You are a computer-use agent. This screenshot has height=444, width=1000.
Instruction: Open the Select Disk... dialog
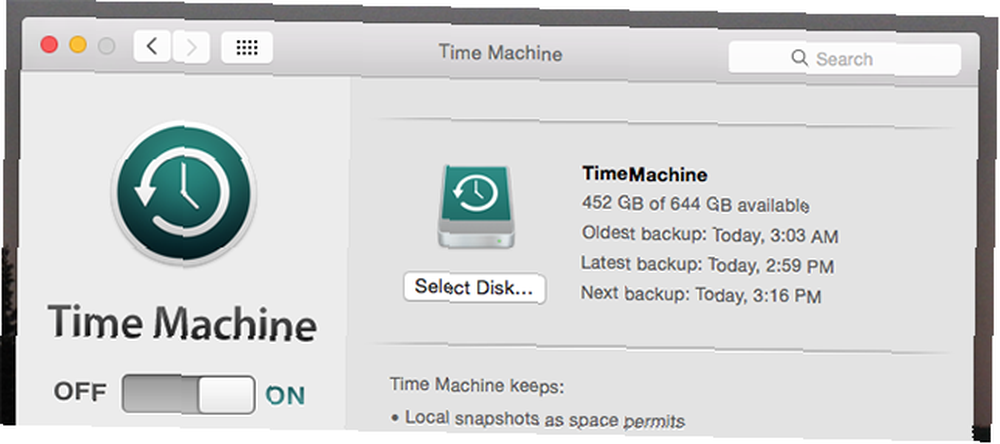pyautogui.click(x=474, y=288)
